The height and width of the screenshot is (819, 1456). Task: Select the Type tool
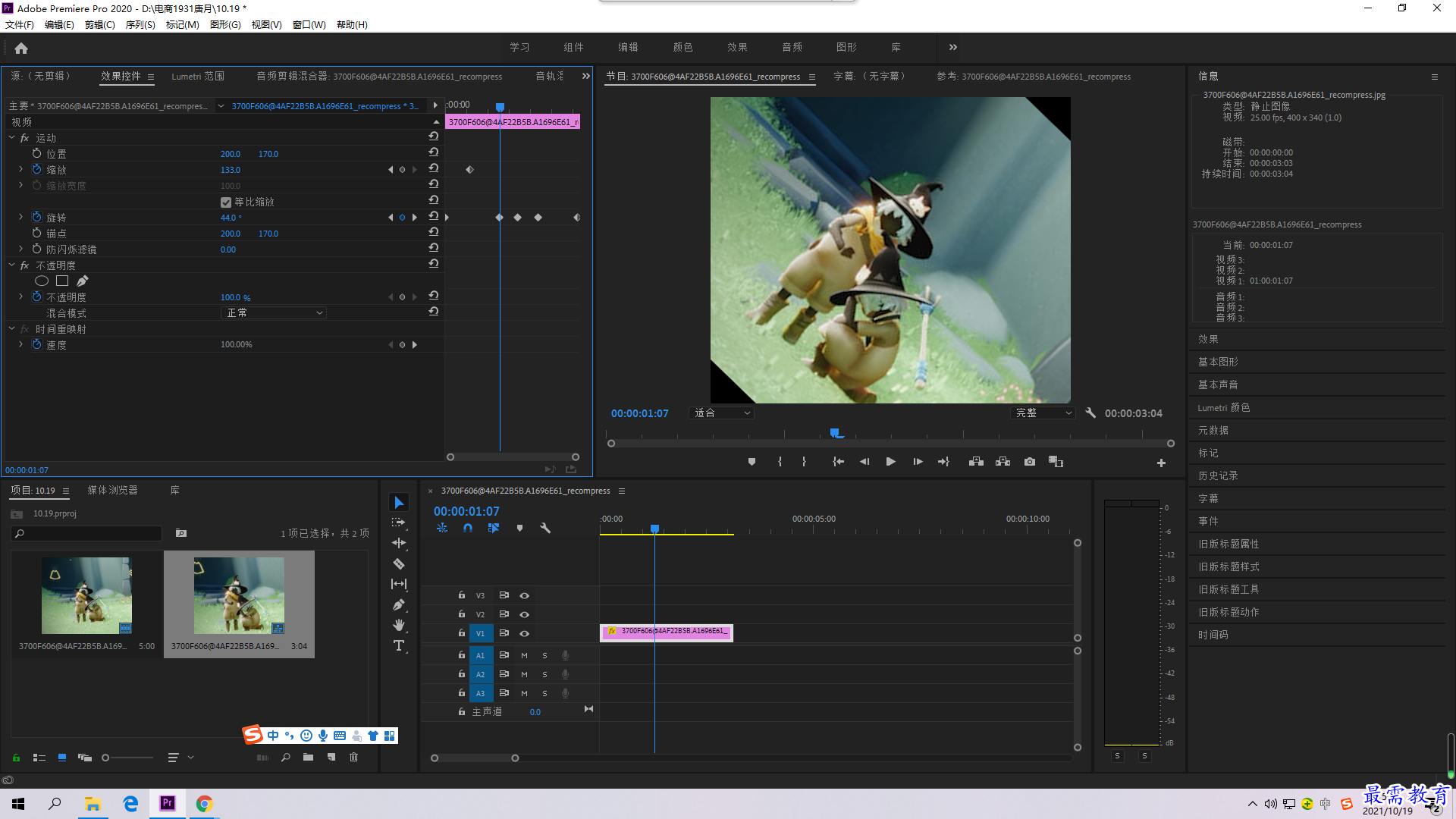click(399, 645)
